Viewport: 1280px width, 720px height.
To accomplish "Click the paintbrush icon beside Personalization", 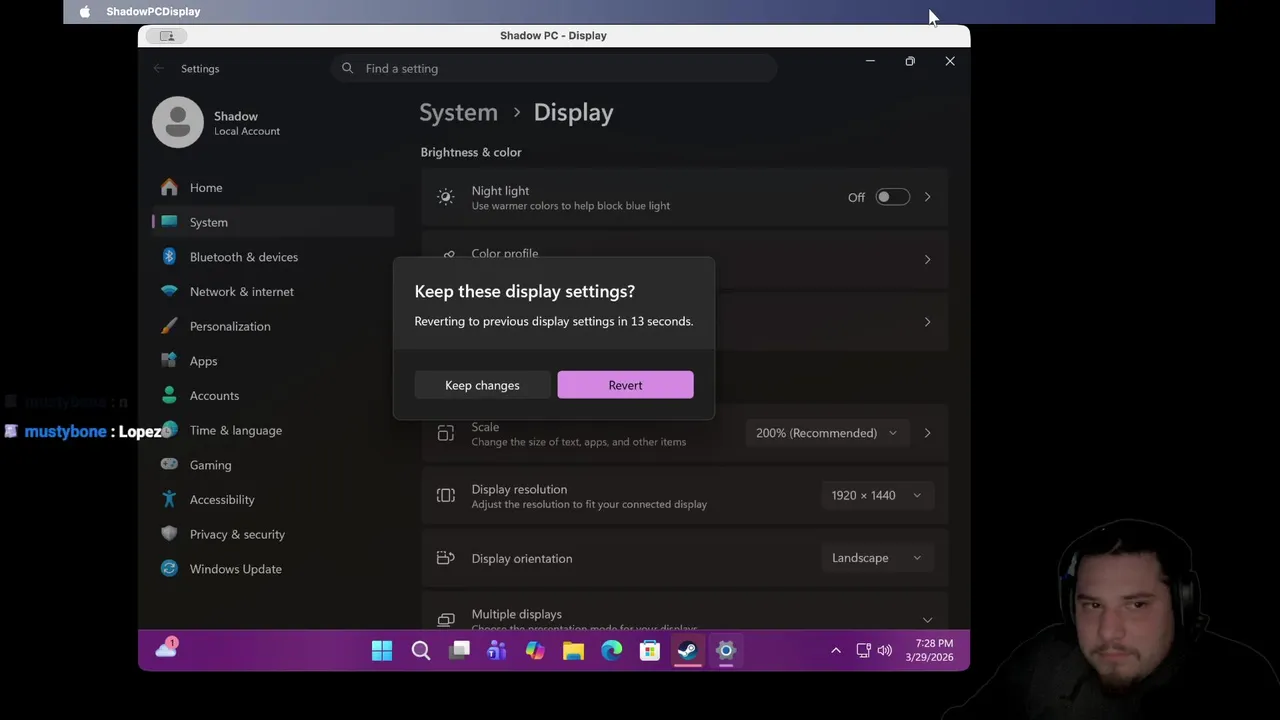I will point(169,326).
